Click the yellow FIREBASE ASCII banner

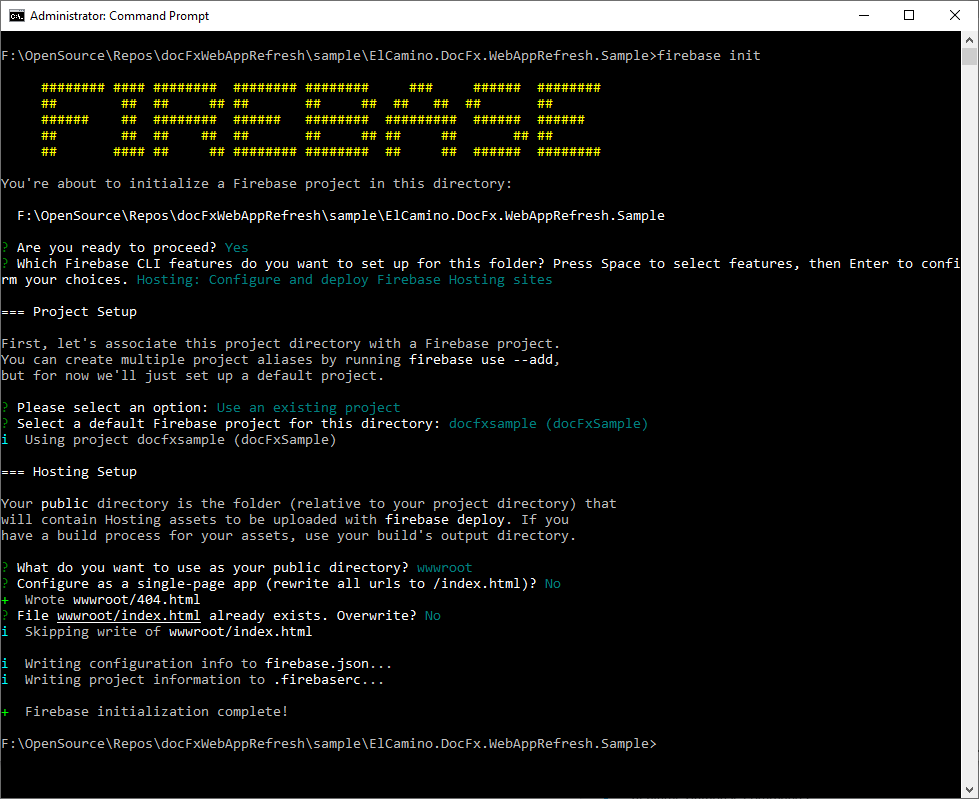pos(320,120)
